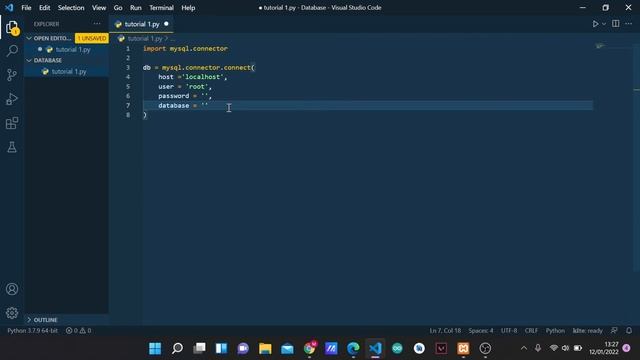The width and height of the screenshot is (640, 360).
Task: Open the Run menu
Action: click(136, 8)
